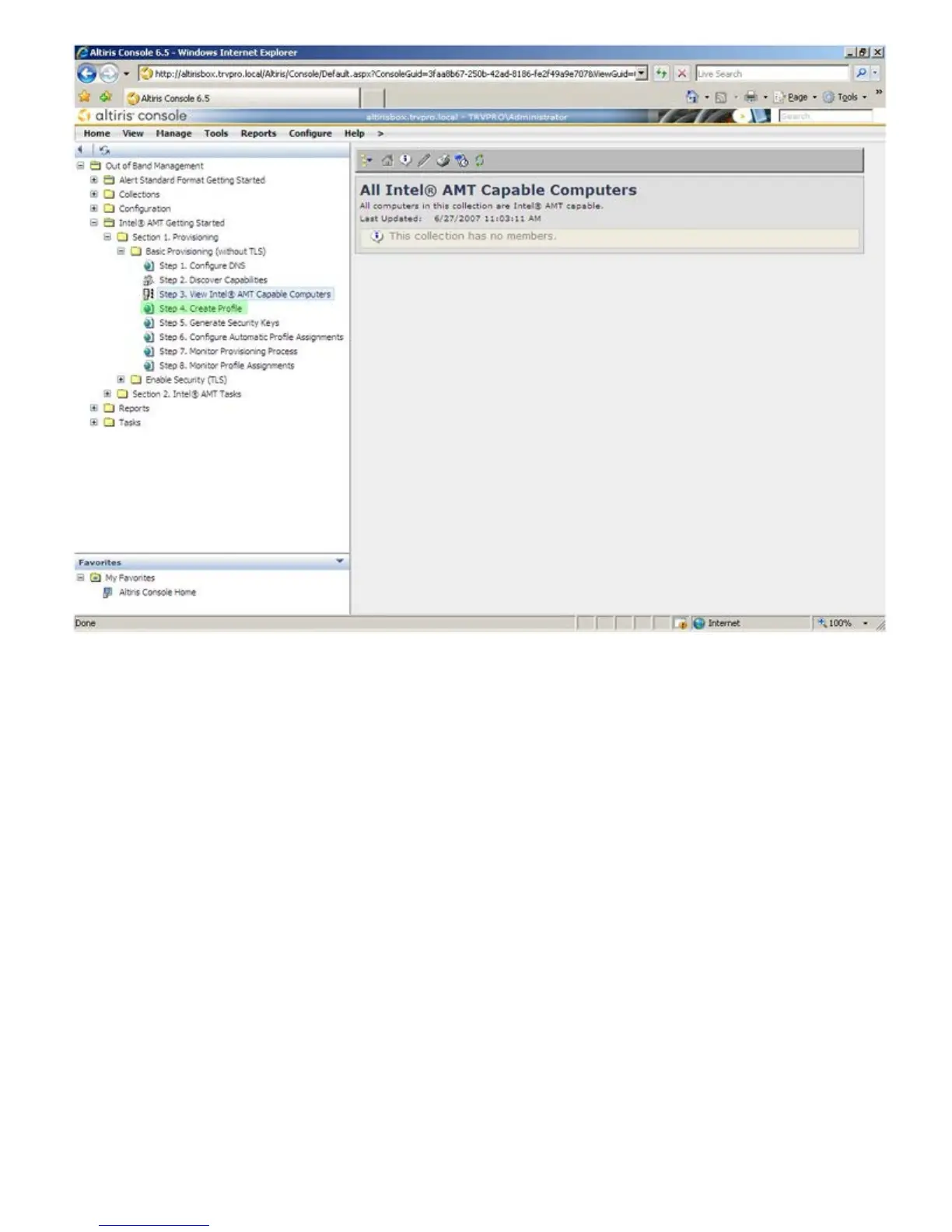Open the Tools menu in Altiris menu bar

pyautogui.click(x=216, y=134)
